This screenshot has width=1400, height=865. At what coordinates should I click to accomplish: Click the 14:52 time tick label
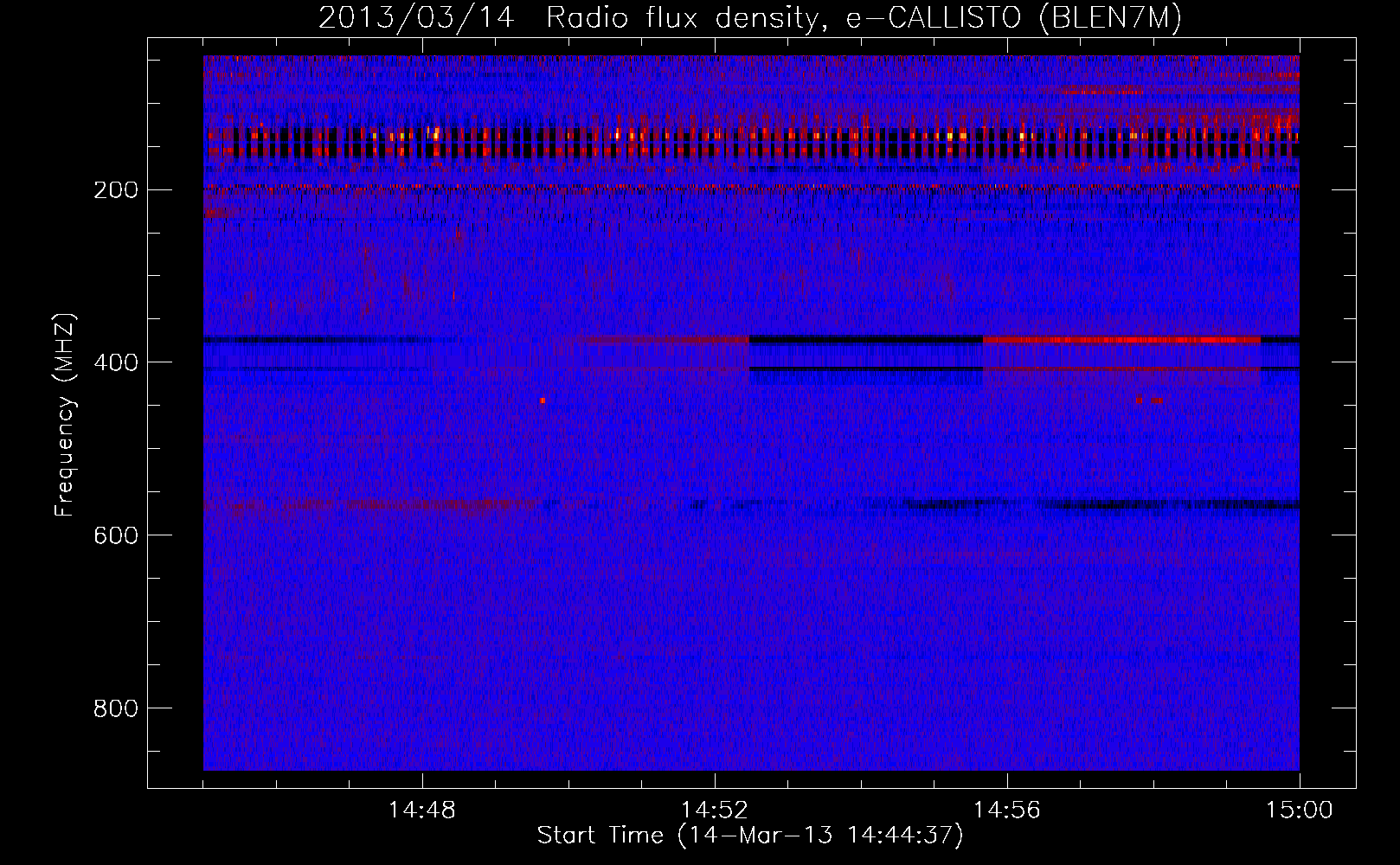coord(715,811)
